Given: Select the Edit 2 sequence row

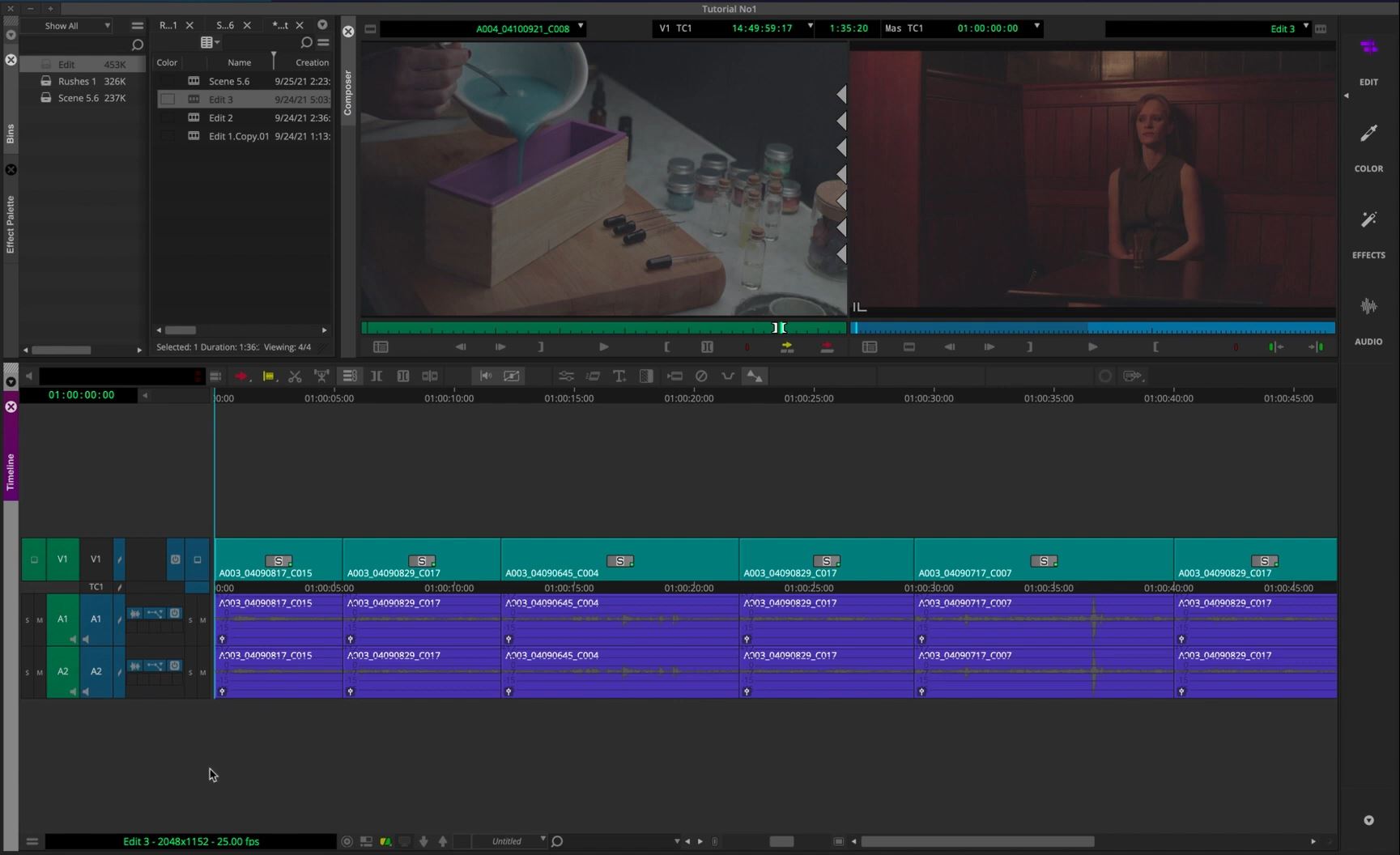Looking at the screenshot, I should tap(244, 117).
